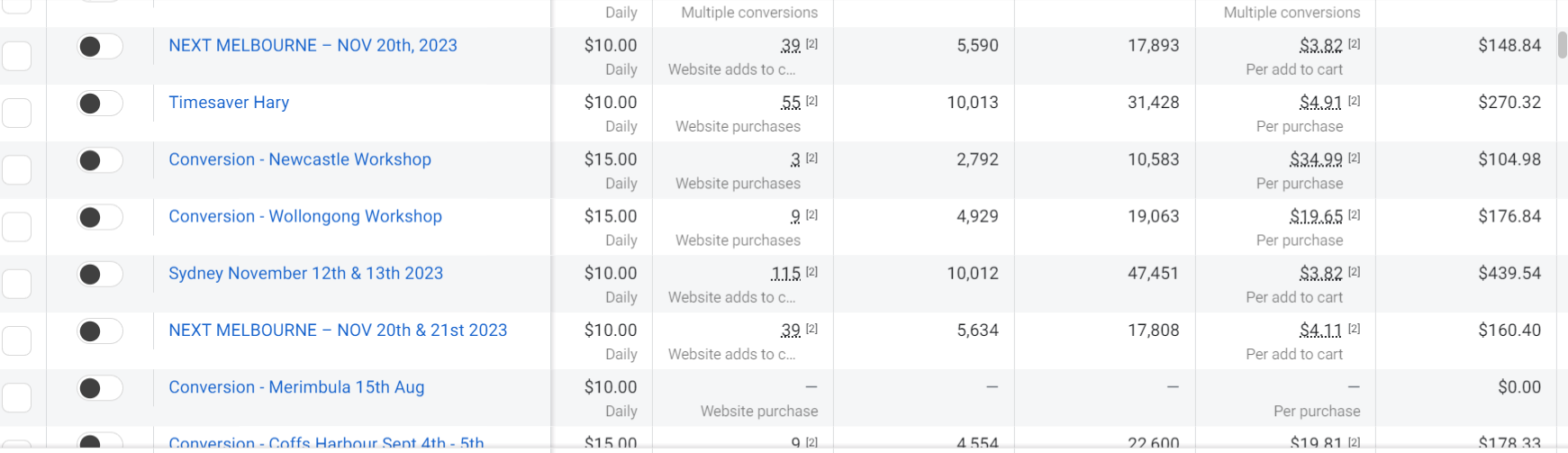Click the [2] footnote icon beside $4.91

click(1354, 101)
